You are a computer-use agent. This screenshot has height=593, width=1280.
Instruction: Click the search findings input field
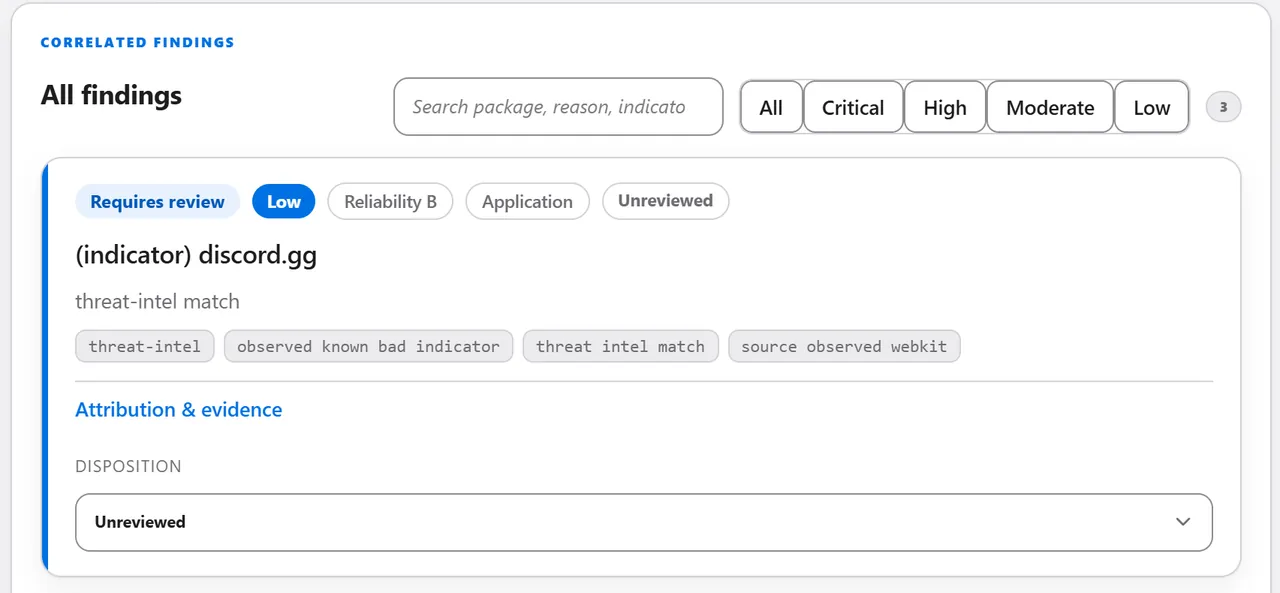[558, 107]
